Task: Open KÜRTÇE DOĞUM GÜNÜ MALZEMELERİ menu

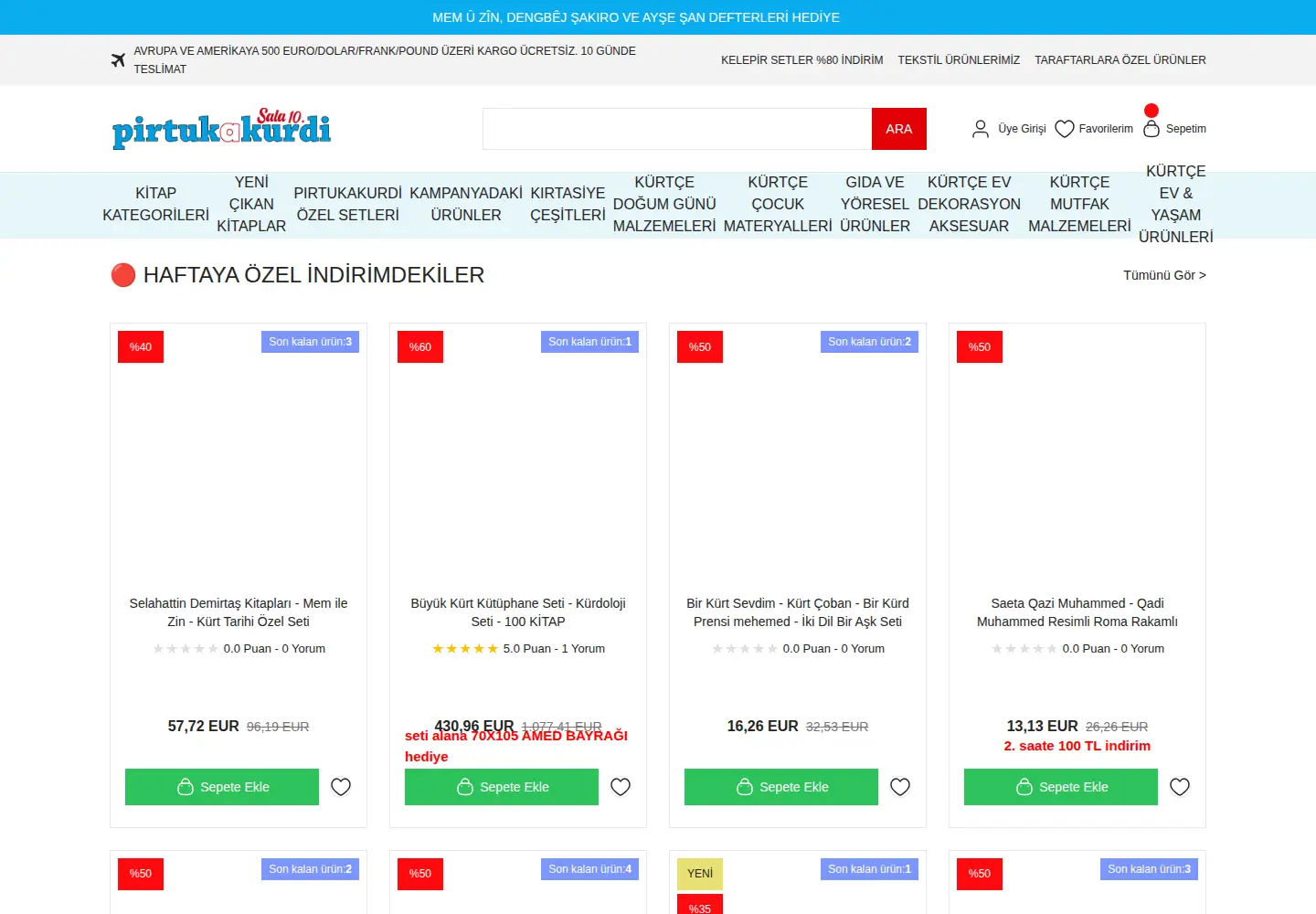Action: coord(664,205)
